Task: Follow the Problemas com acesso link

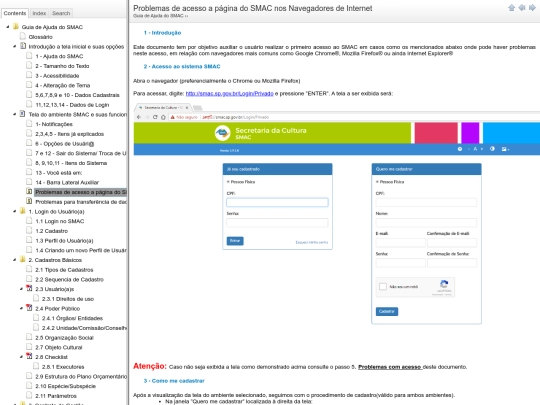Action: click(x=390, y=367)
